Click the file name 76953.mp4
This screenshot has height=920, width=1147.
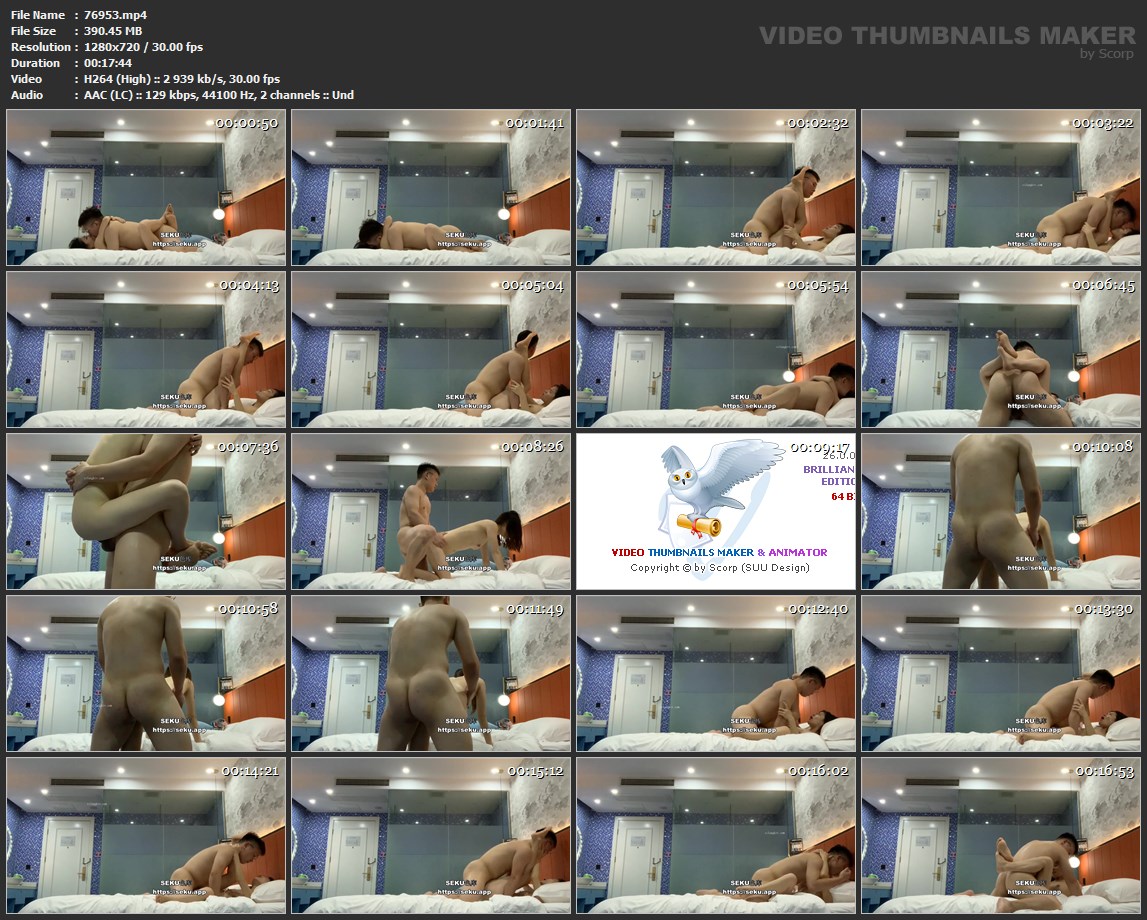tap(116, 15)
